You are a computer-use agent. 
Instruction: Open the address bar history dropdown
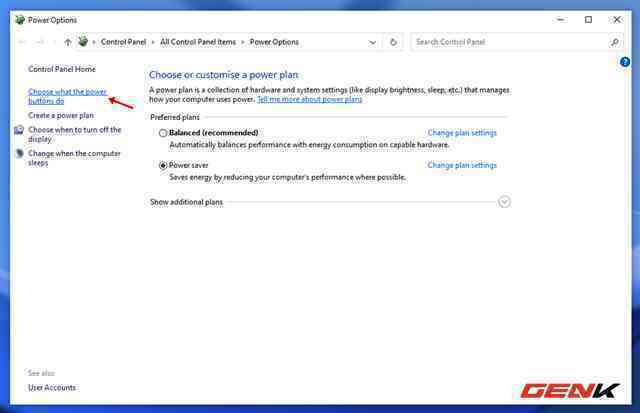click(372, 42)
